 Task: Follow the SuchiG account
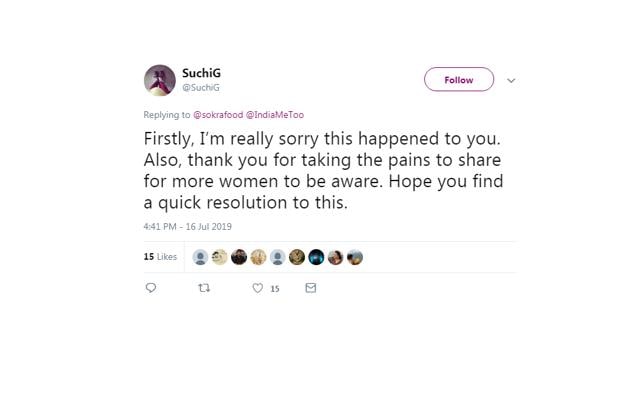coord(459,80)
